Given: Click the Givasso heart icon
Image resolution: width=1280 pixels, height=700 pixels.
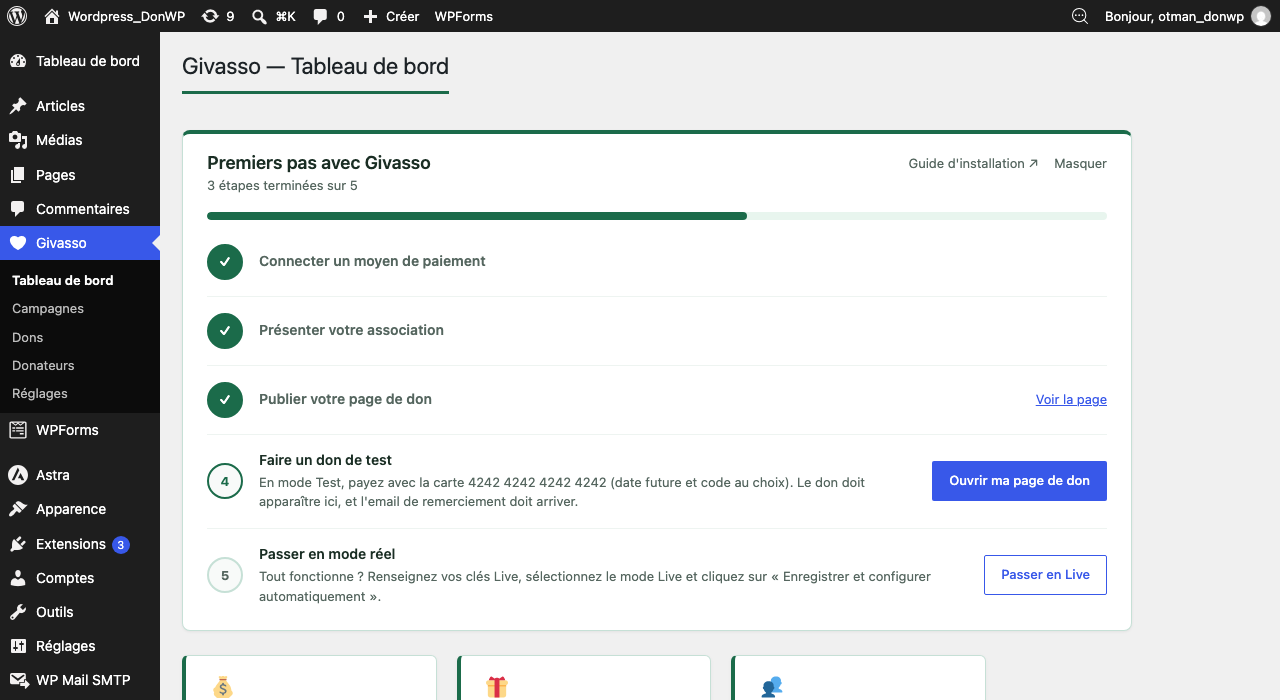Looking at the screenshot, I should (x=18, y=243).
